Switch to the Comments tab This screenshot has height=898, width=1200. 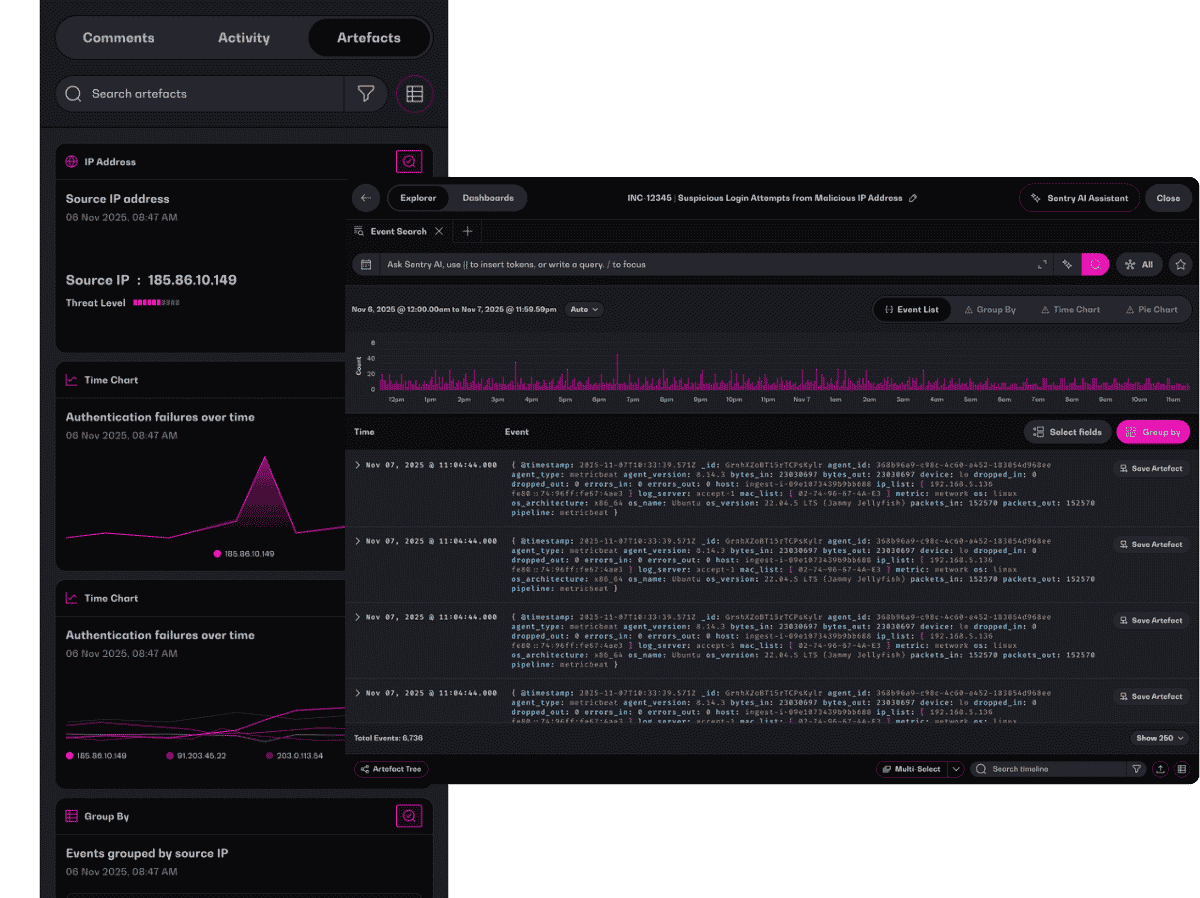[119, 38]
